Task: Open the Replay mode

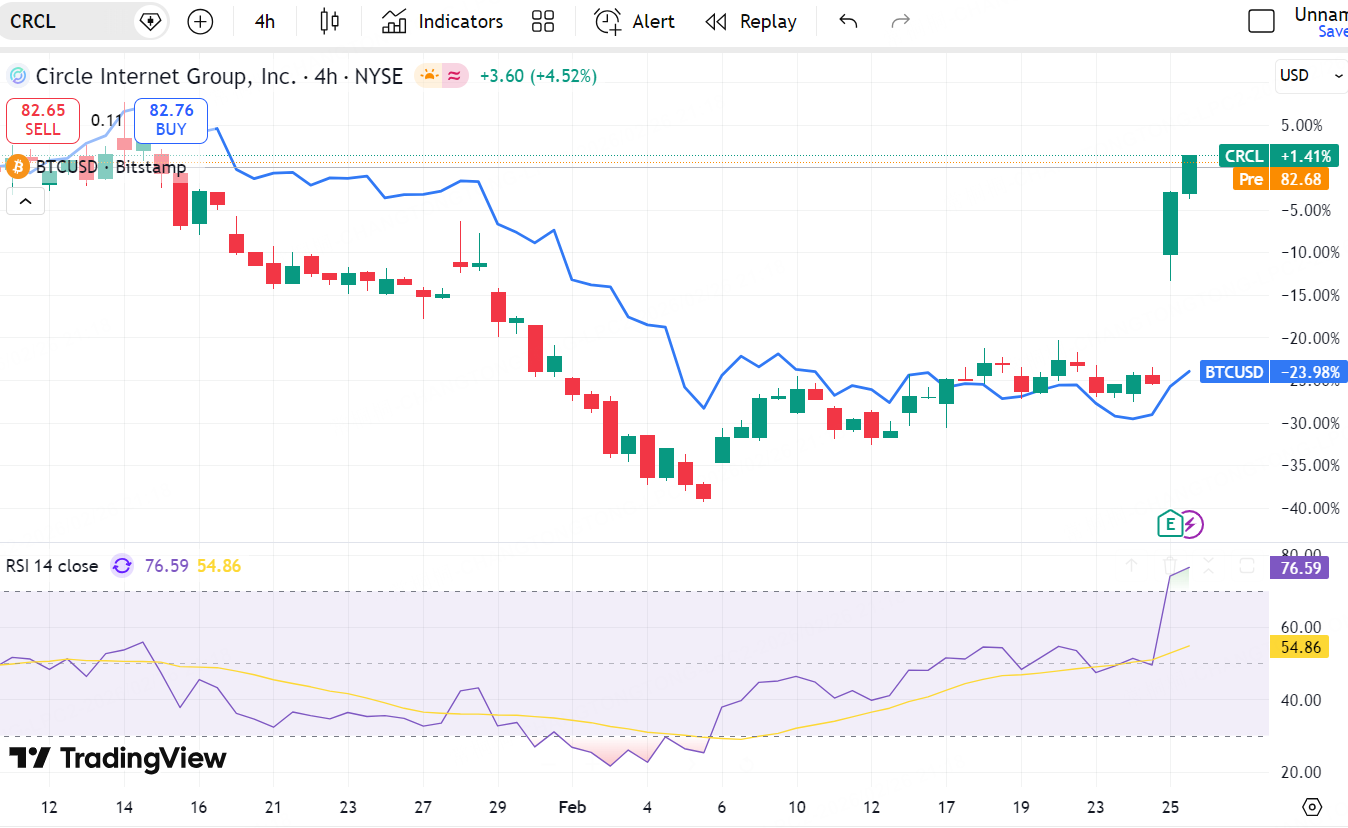Action: (751, 21)
